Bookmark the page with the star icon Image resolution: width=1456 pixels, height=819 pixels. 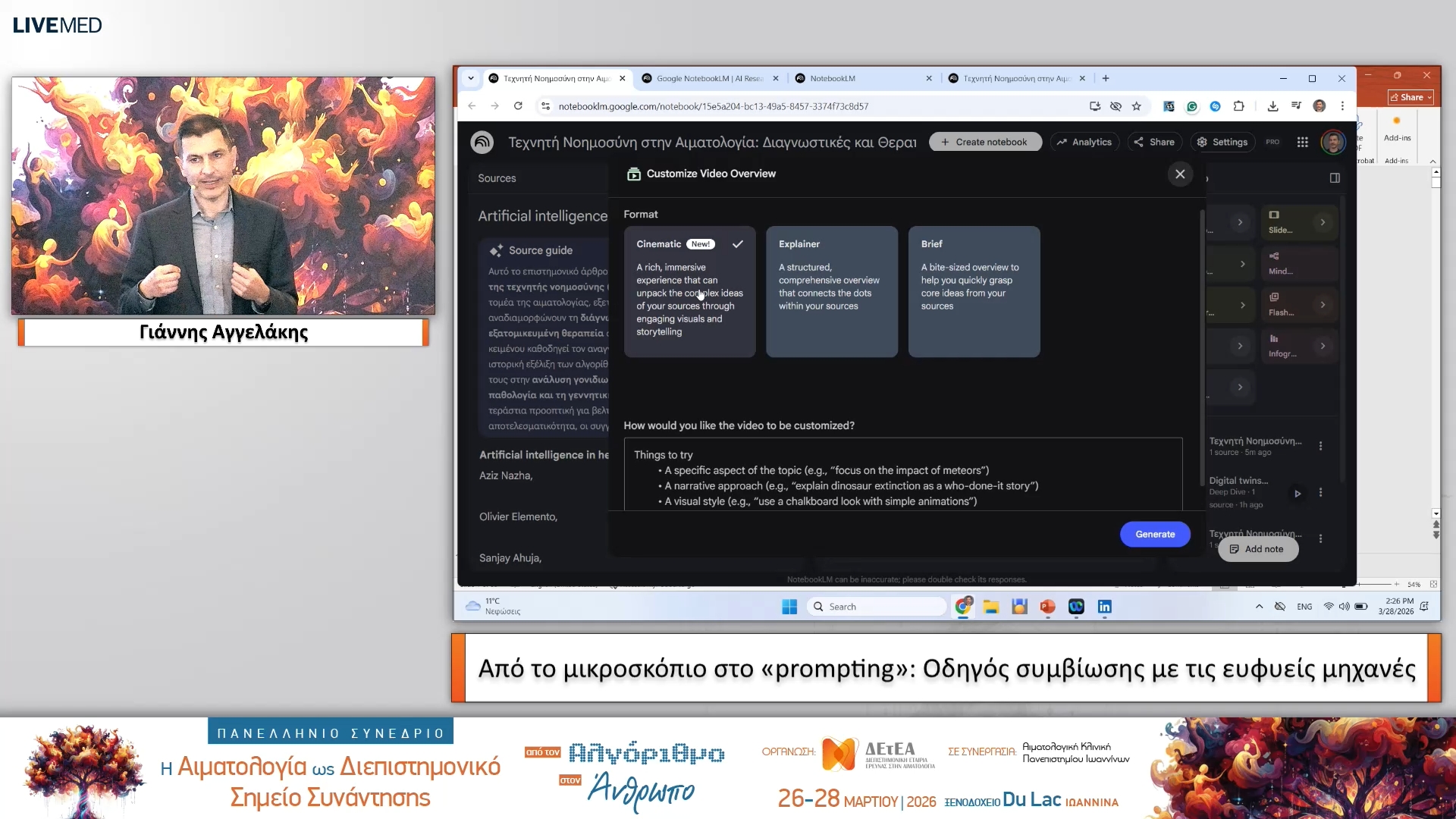[x=1136, y=106]
